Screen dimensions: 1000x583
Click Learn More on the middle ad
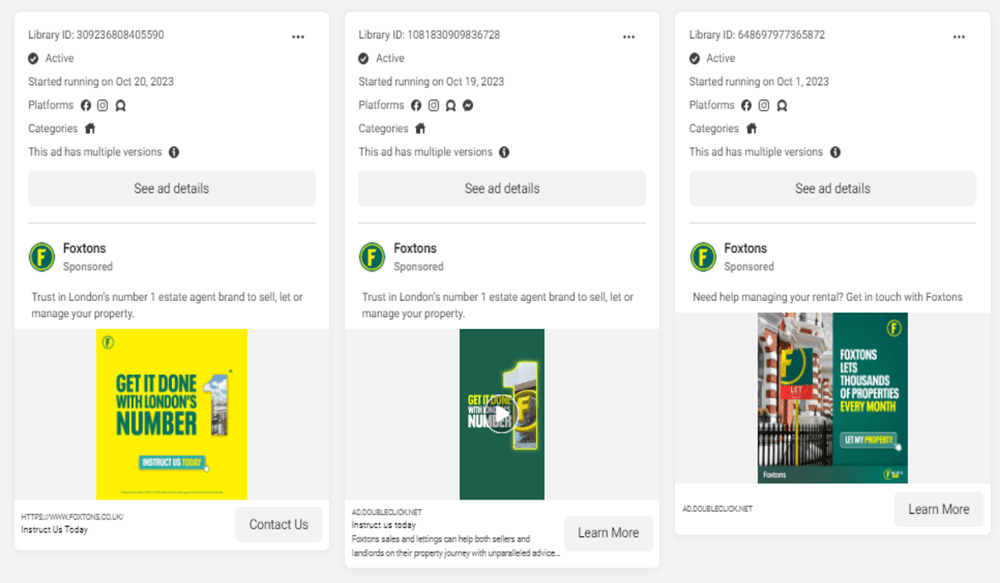click(608, 533)
